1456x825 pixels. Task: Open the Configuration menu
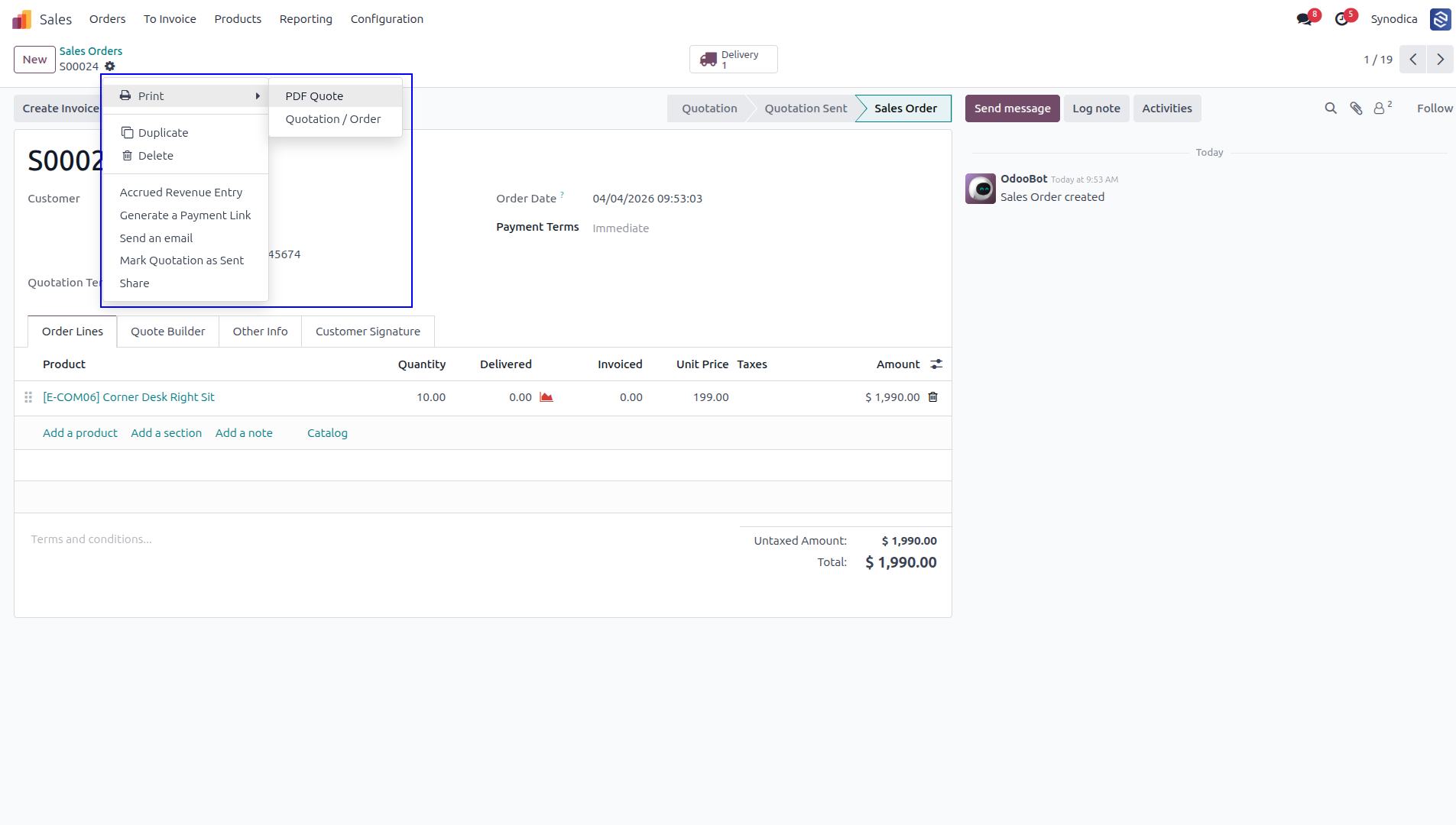pos(387,19)
